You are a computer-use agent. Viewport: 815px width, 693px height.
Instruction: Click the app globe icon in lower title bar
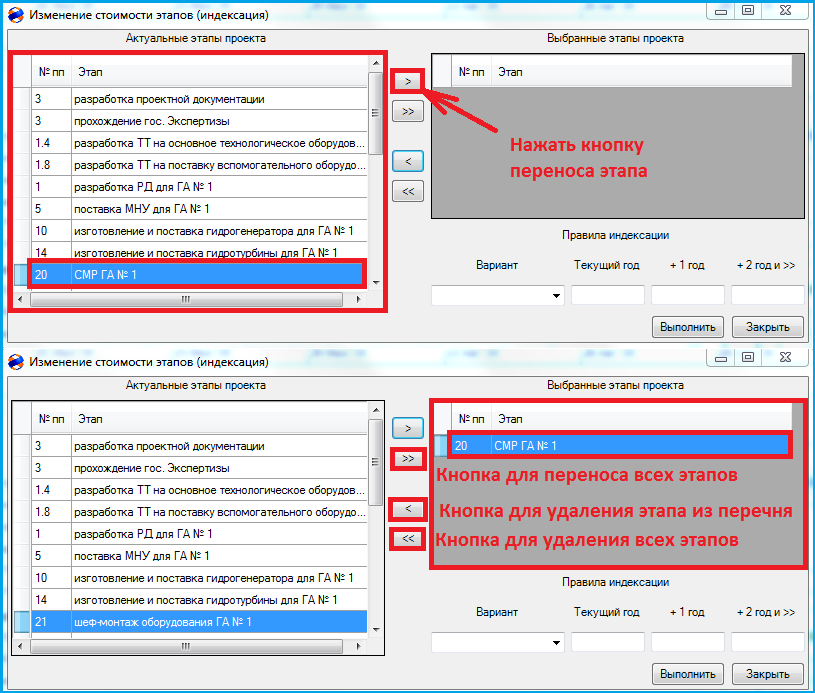16,361
